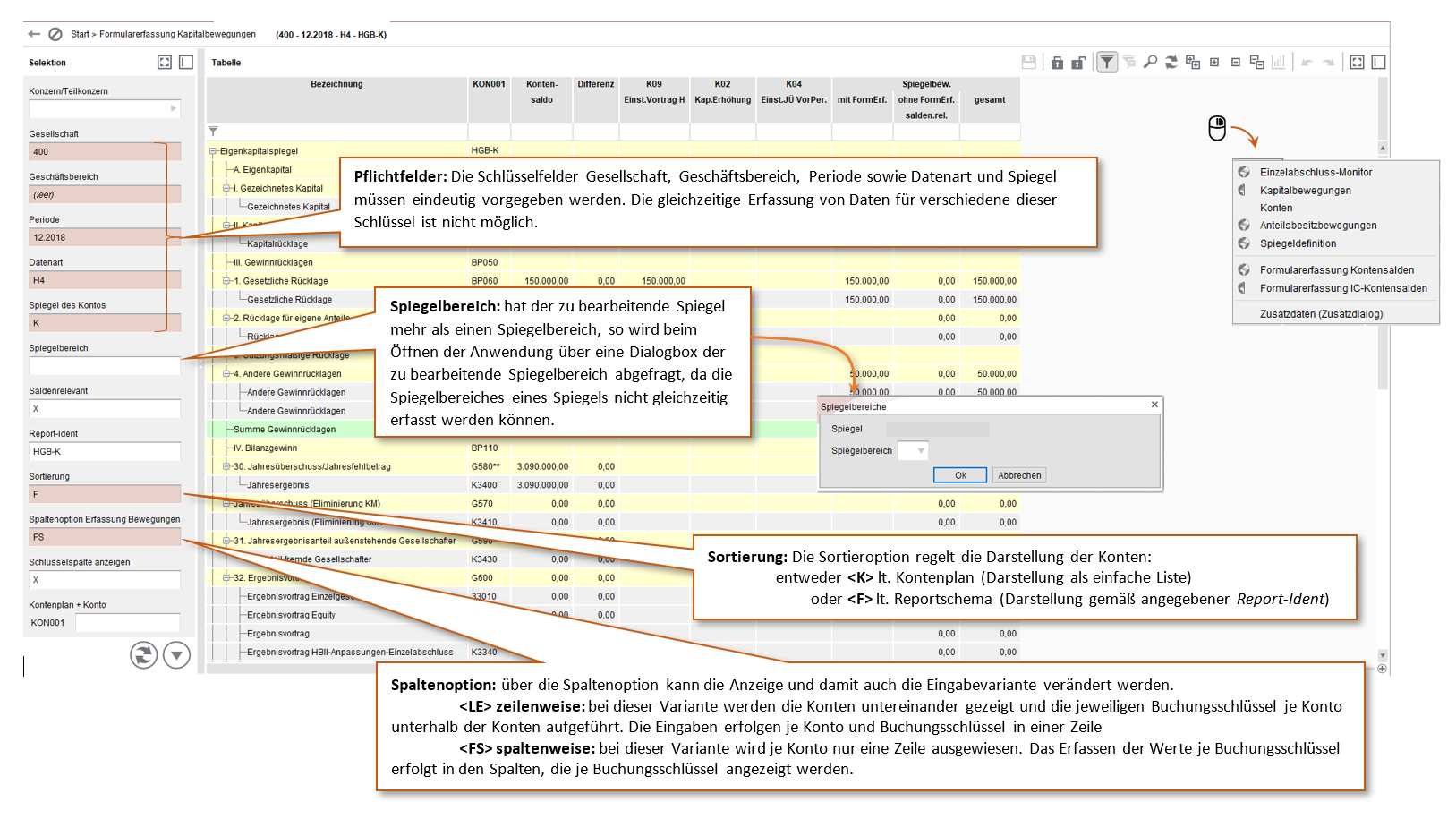This screenshot has height=819, width=1456.
Task: Confirm the Spiegelbereiche dialog with Ok
Action: [960, 475]
